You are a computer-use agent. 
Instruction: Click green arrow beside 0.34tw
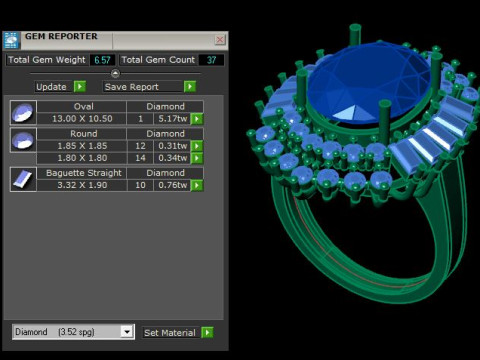point(197,158)
